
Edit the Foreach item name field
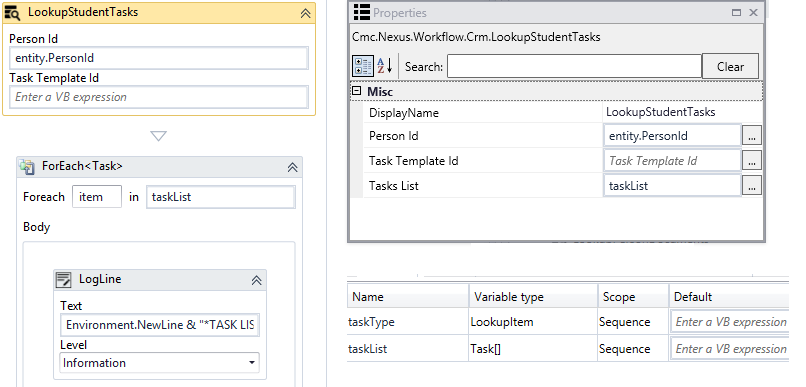[97, 197]
